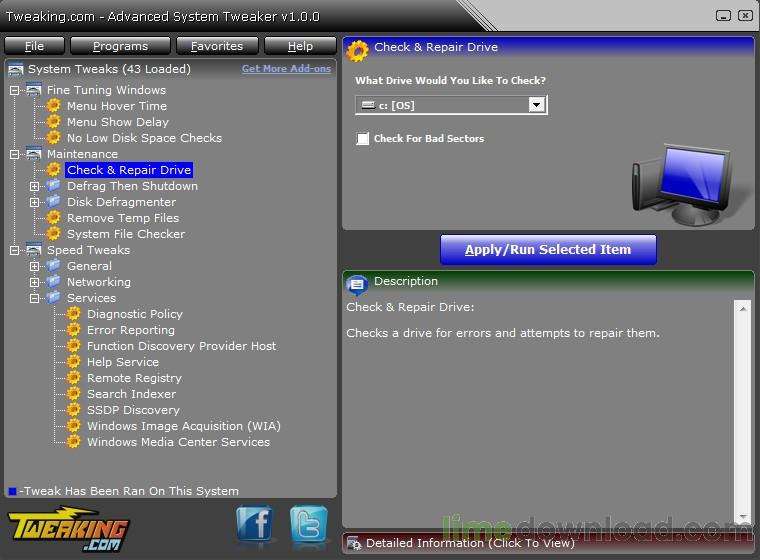Open the File menu

click(x=34, y=46)
